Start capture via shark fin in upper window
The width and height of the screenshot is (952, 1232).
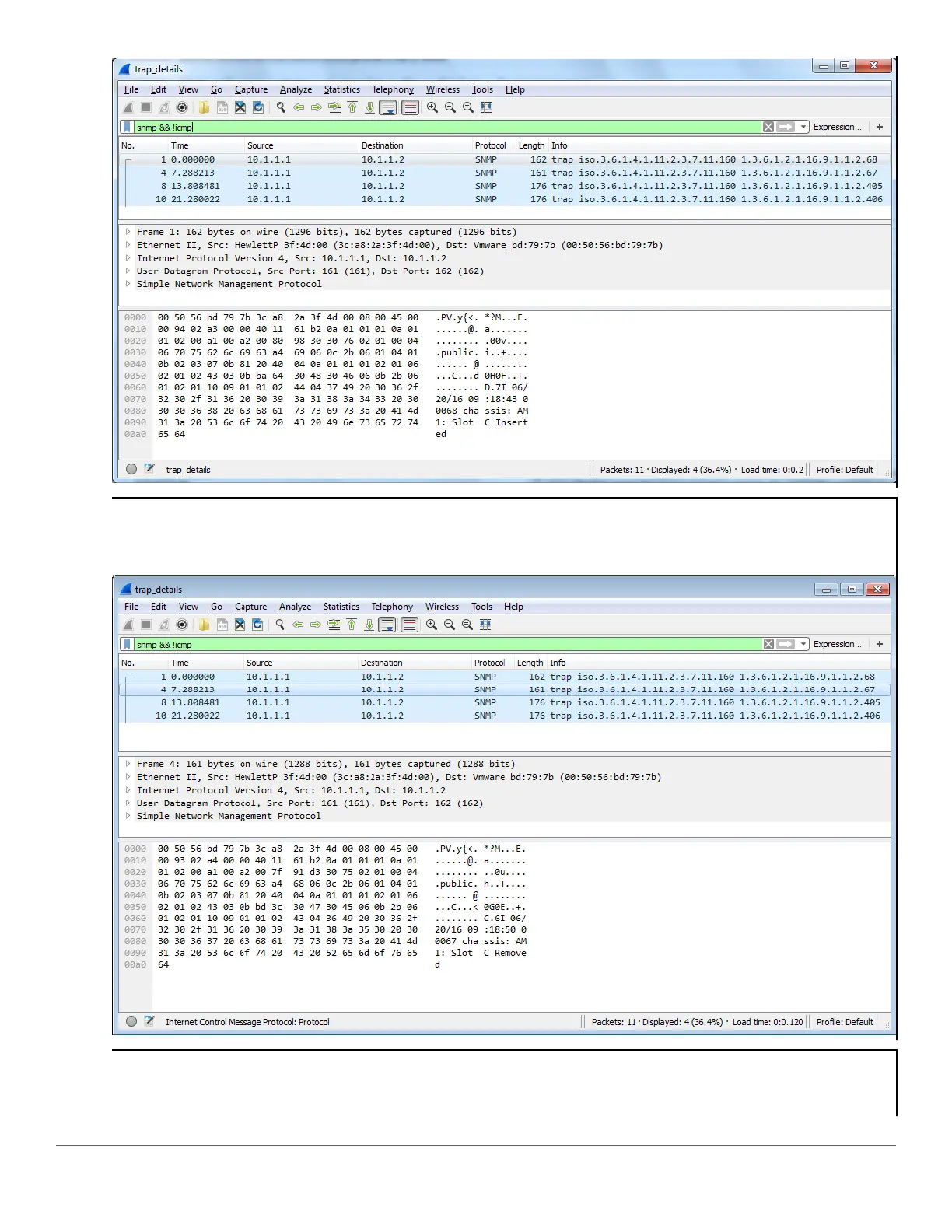tap(128, 107)
